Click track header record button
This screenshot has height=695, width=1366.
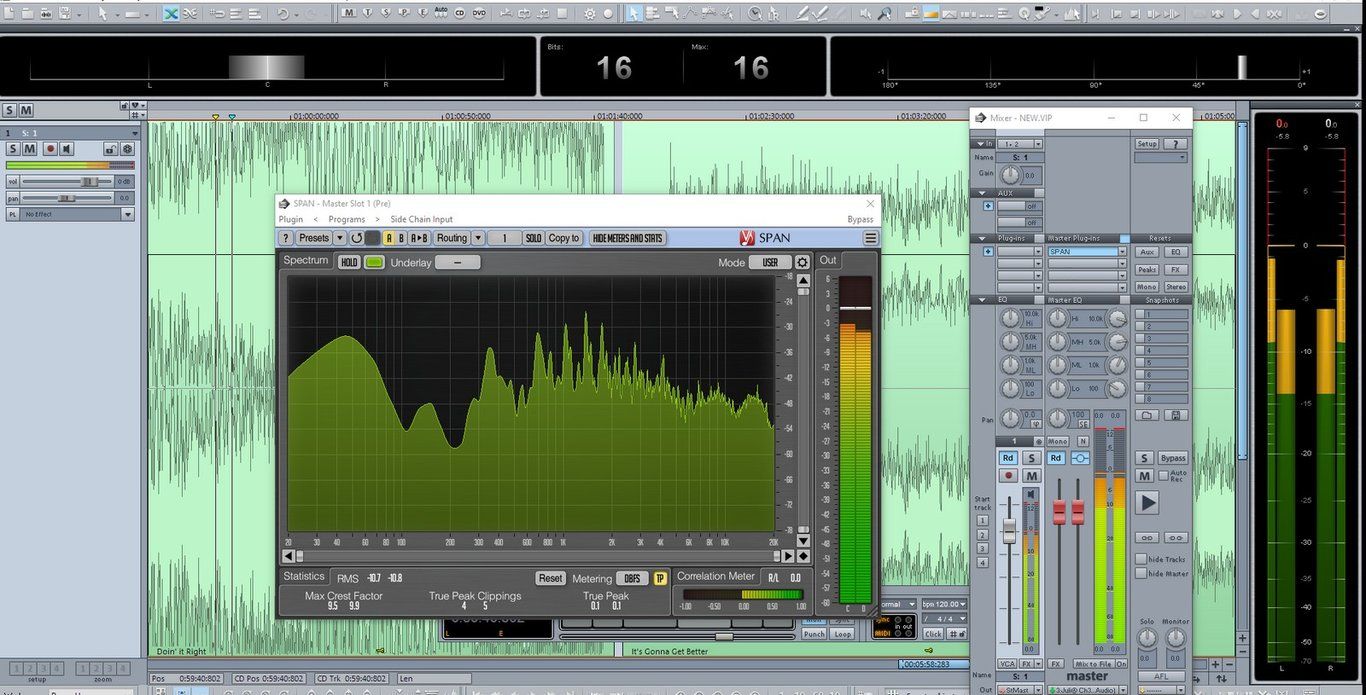coord(50,149)
